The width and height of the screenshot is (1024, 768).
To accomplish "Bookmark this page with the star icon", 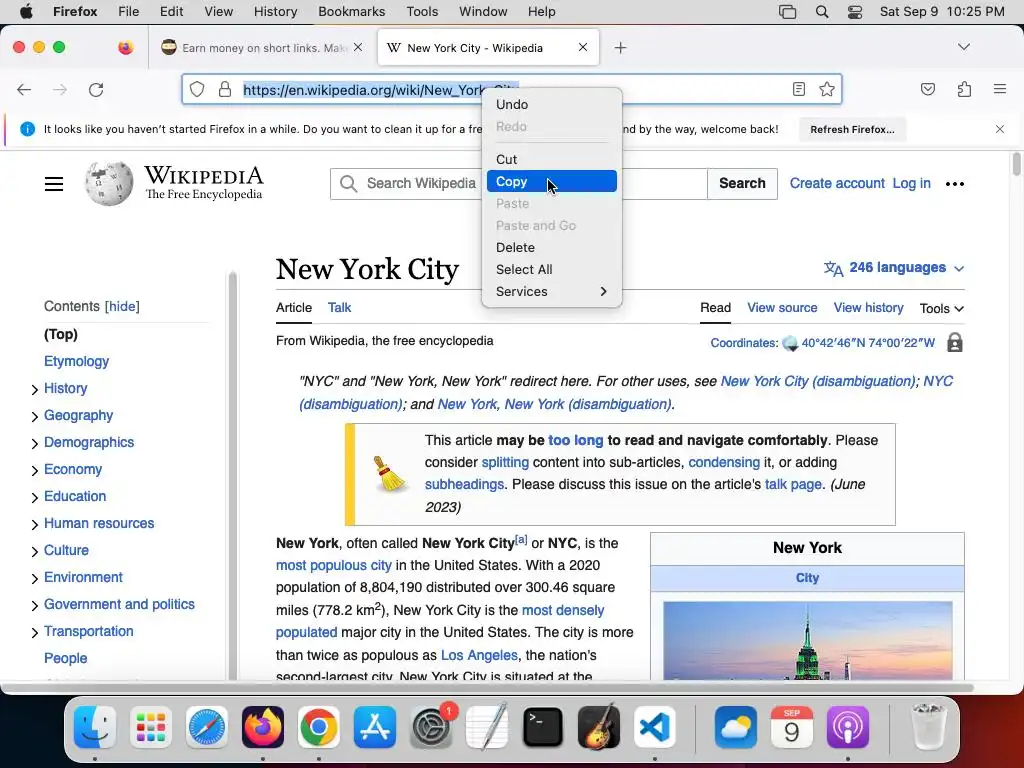I will coord(827,89).
